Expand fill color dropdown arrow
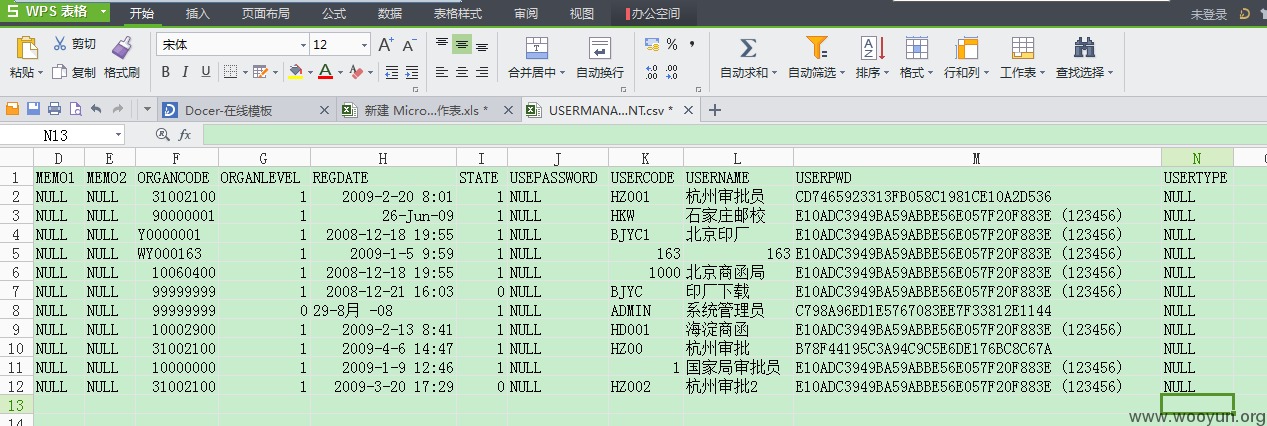The width and height of the screenshot is (1267, 426). 308,73
